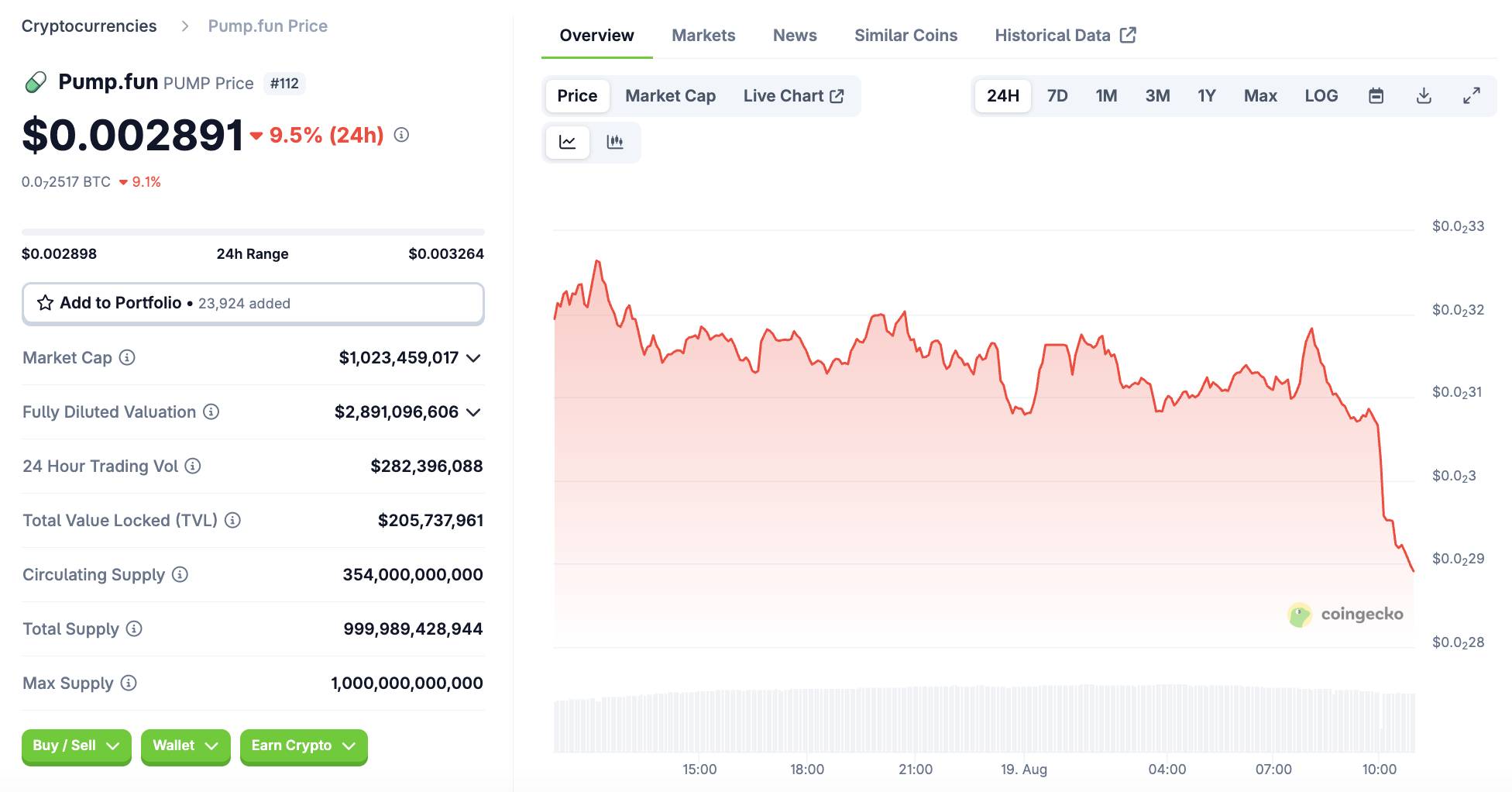Show Total Value Locked info icon
The height and width of the screenshot is (792, 1512).
pos(232,520)
